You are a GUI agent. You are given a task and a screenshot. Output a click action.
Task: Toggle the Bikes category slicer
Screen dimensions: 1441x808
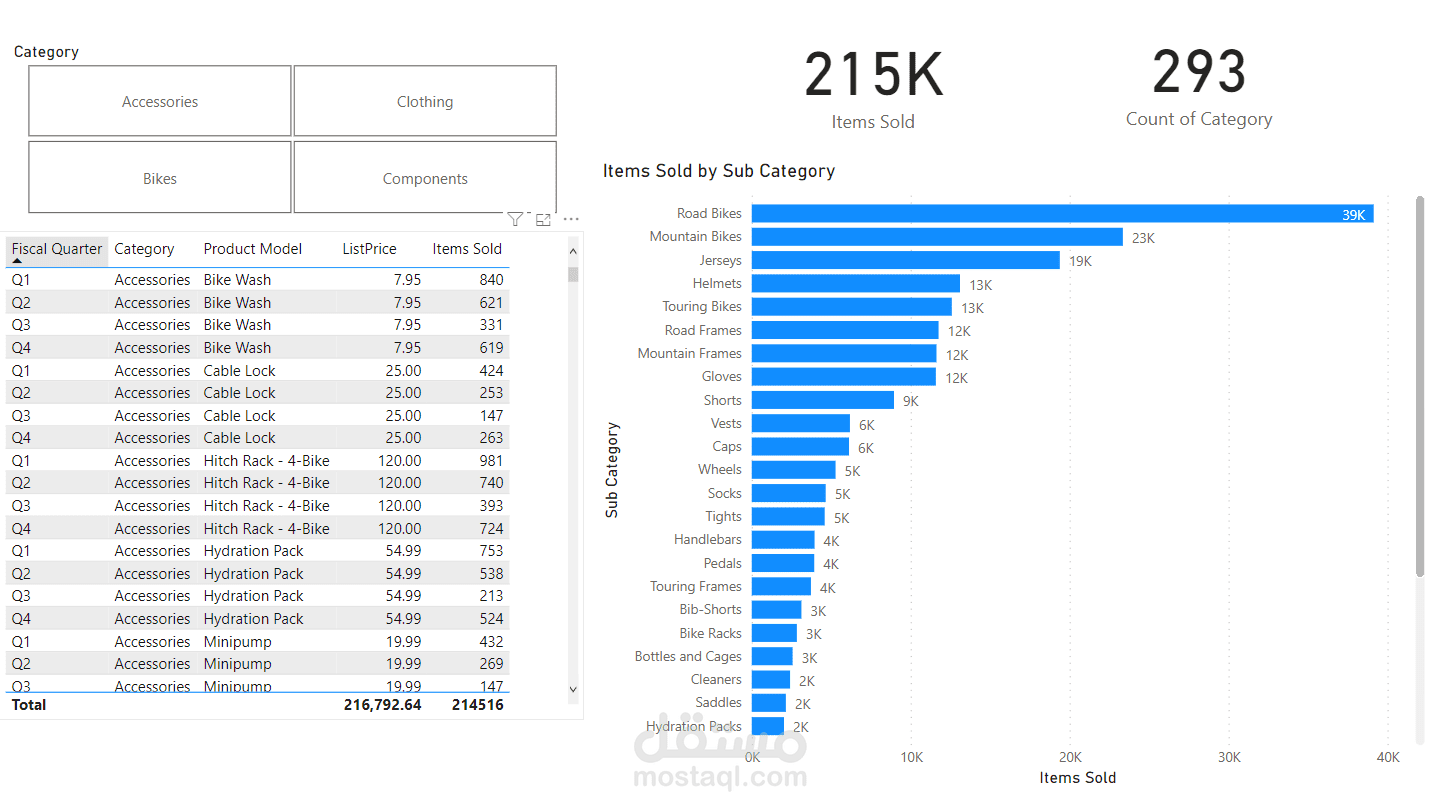pos(160,178)
